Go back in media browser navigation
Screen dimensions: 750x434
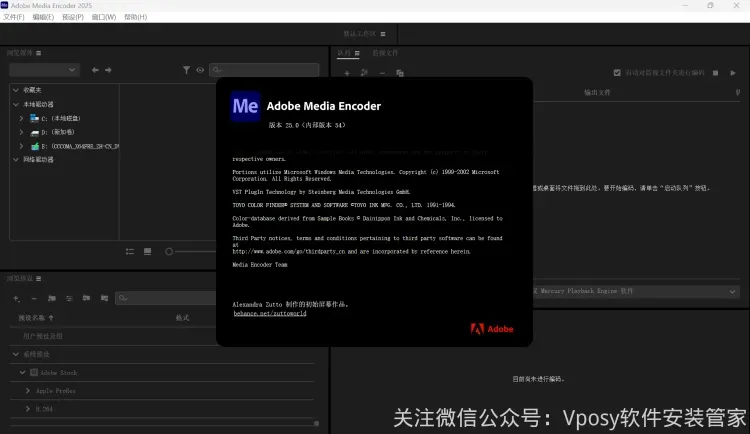coord(95,70)
